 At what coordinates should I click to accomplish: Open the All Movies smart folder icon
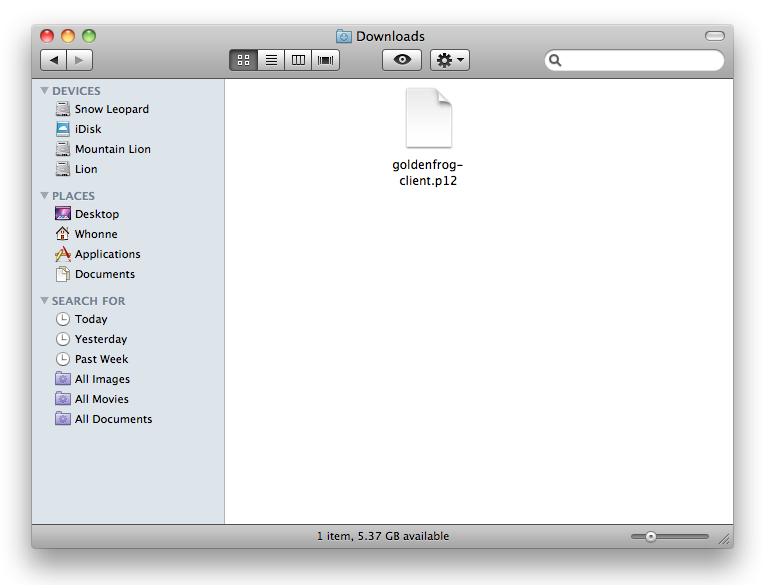click(63, 398)
